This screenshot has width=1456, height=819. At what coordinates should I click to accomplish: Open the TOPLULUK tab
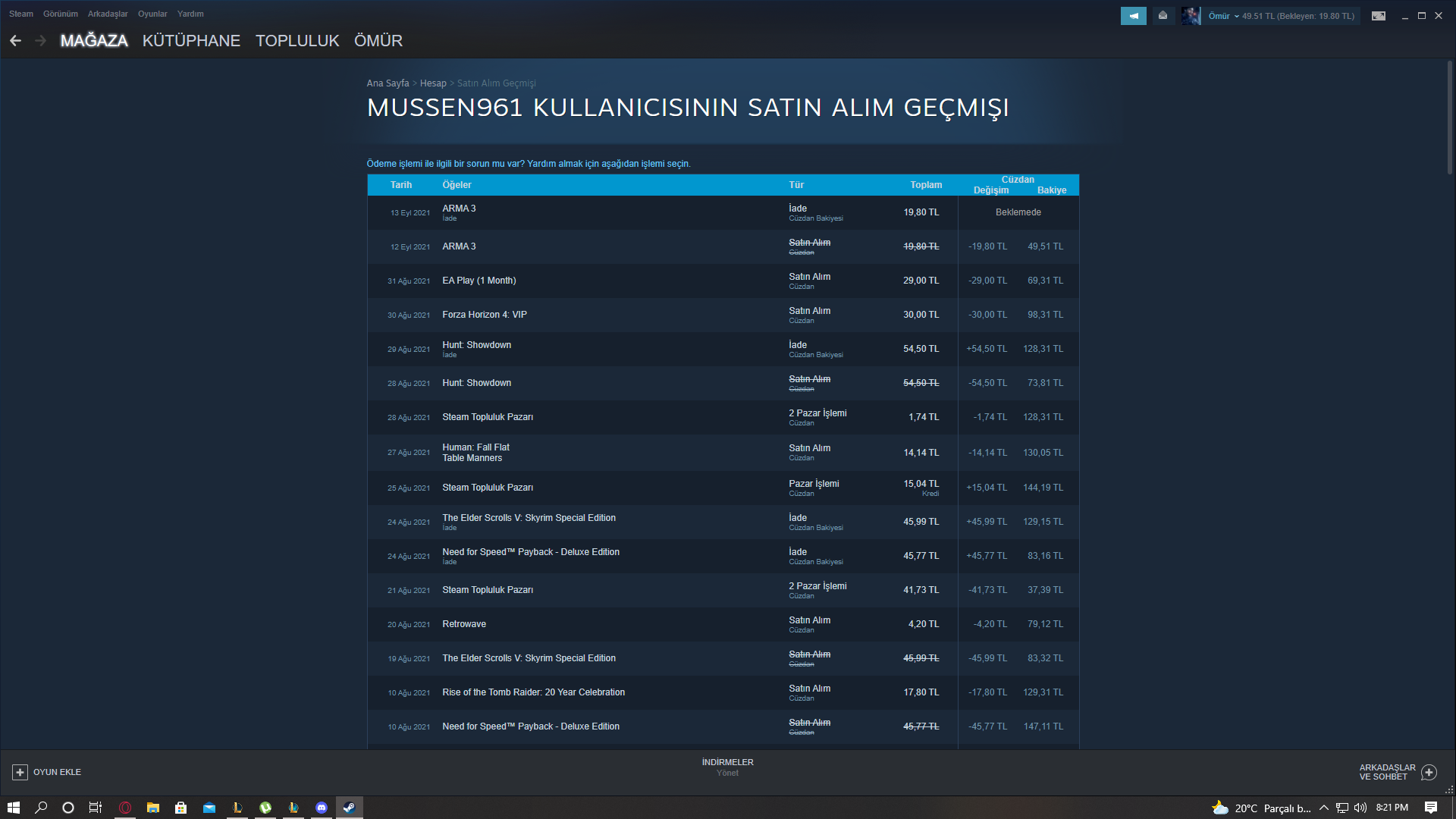click(297, 41)
